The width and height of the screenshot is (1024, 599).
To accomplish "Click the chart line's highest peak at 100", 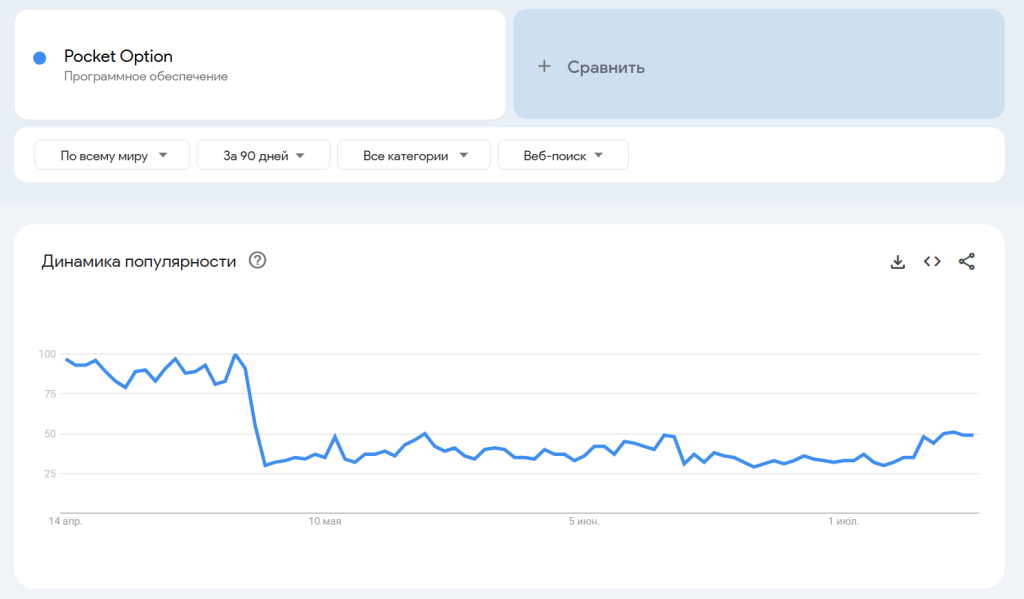I will (235, 355).
